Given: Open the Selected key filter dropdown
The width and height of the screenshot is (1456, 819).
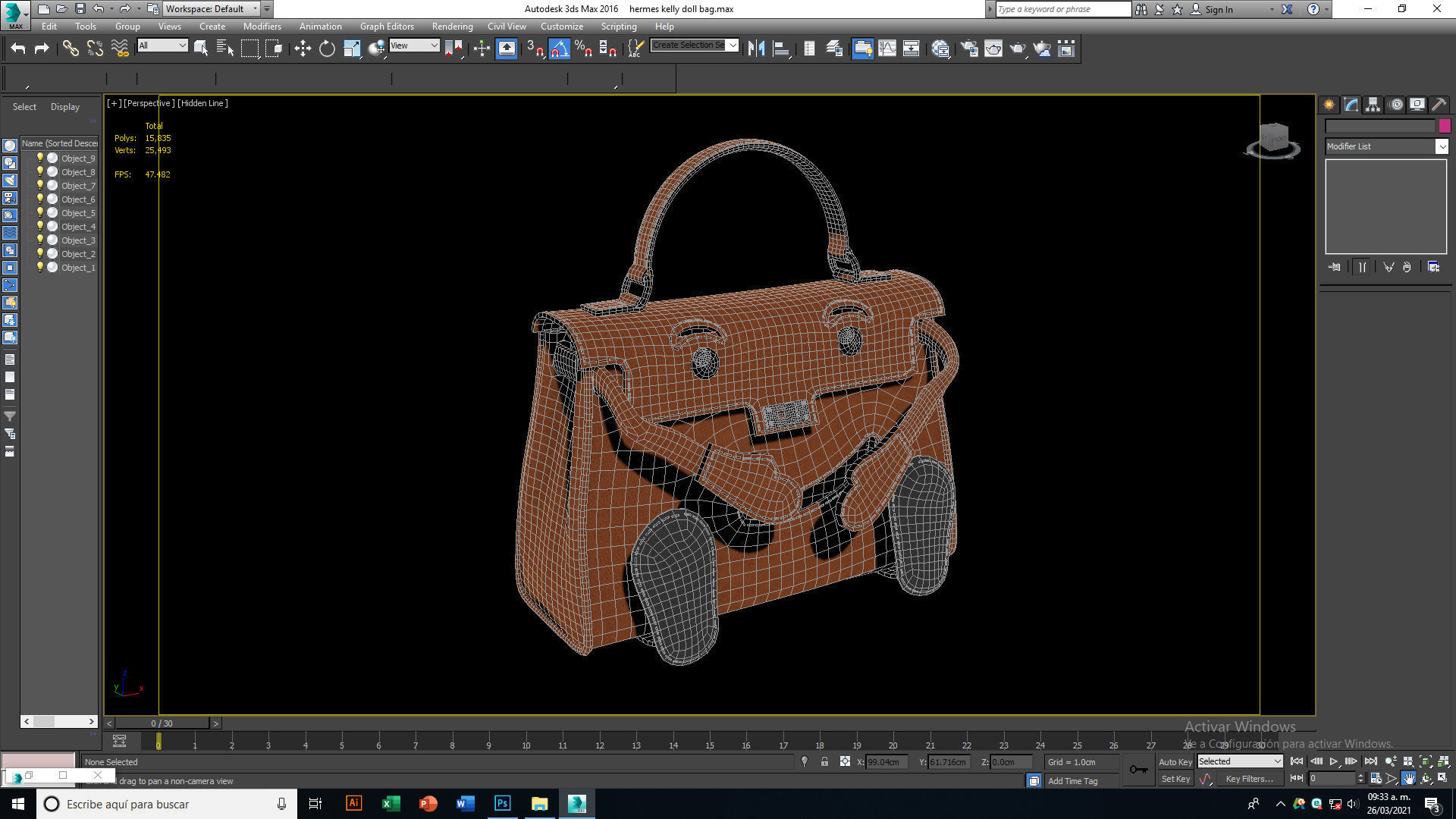Looking at the screenshot, I should coord(1240,761).
